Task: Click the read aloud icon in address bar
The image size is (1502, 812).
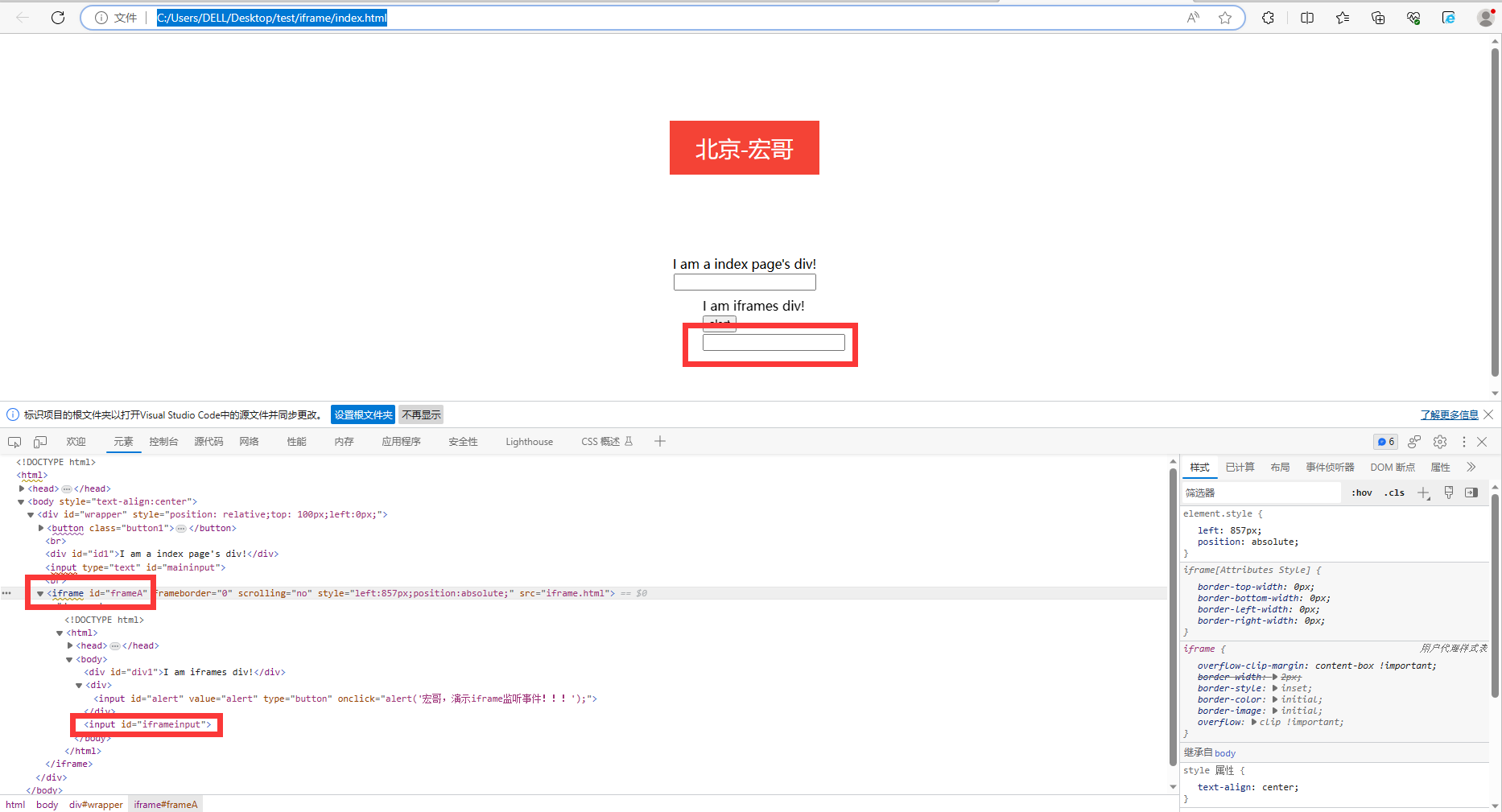Action: [1193, 18]
